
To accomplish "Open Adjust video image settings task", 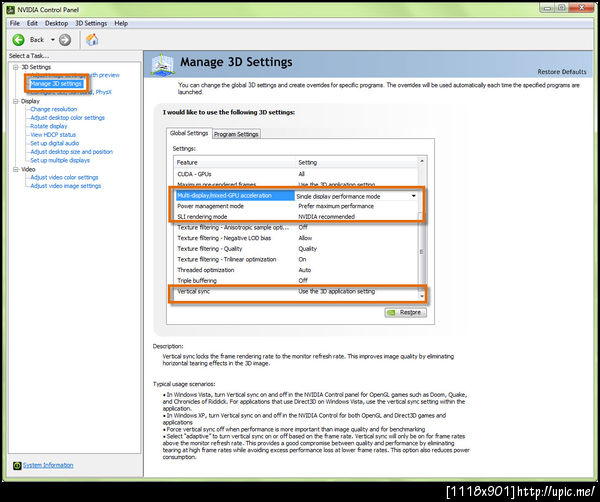I will click(66, 186).
